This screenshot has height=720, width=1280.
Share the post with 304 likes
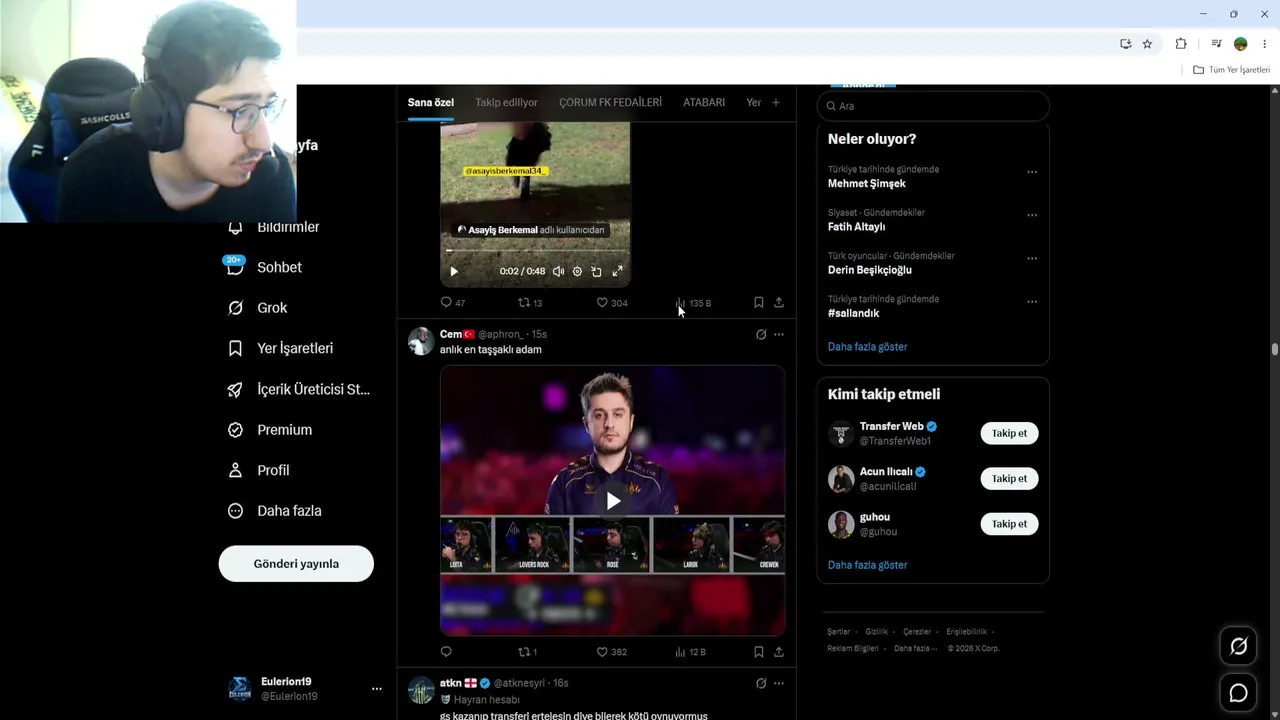[779, 302]
